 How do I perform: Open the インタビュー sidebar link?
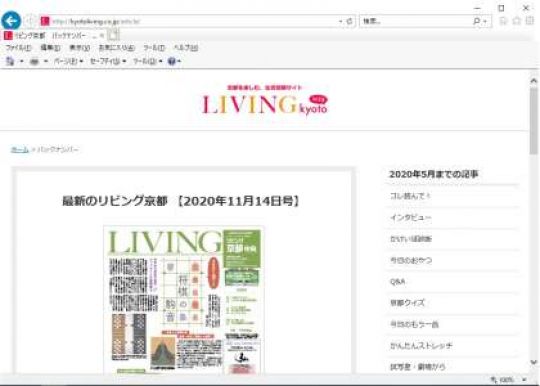(410, 217)
